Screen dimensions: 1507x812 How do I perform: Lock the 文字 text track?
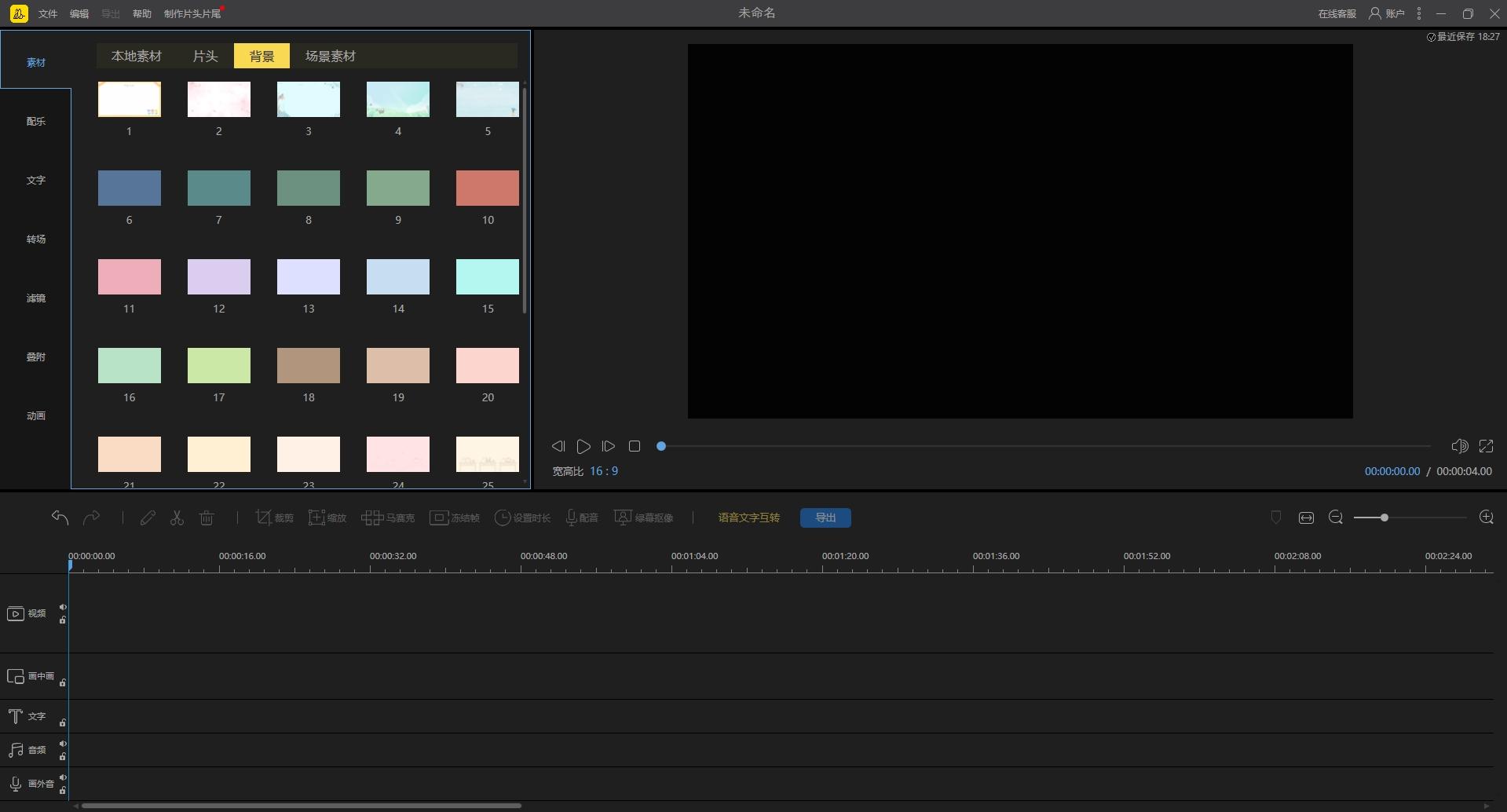(x=63, y=722)
